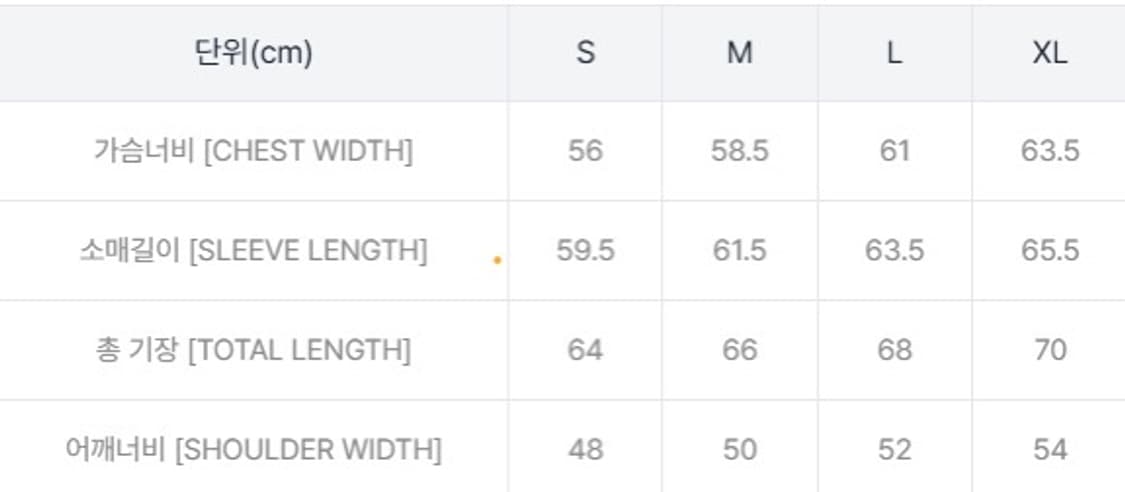Click total length value 64 for S

(x=585, y=350)
